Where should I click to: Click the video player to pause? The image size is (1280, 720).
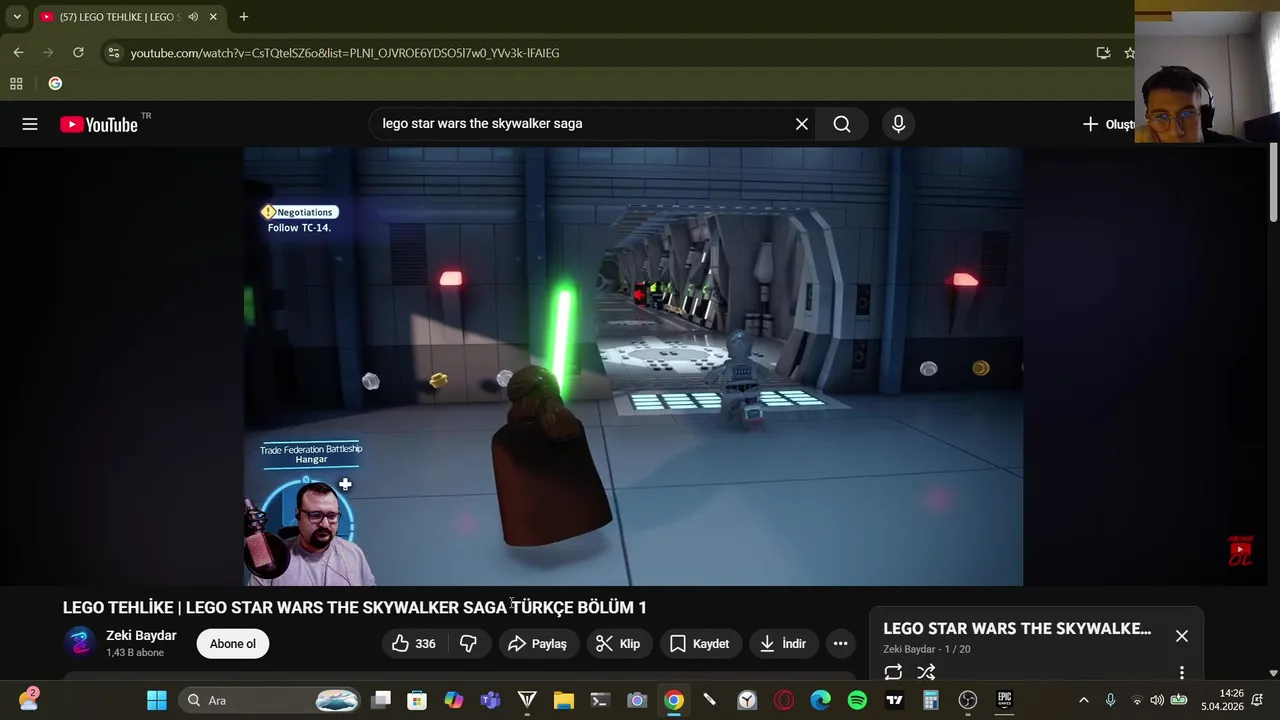tap(633, 366)
